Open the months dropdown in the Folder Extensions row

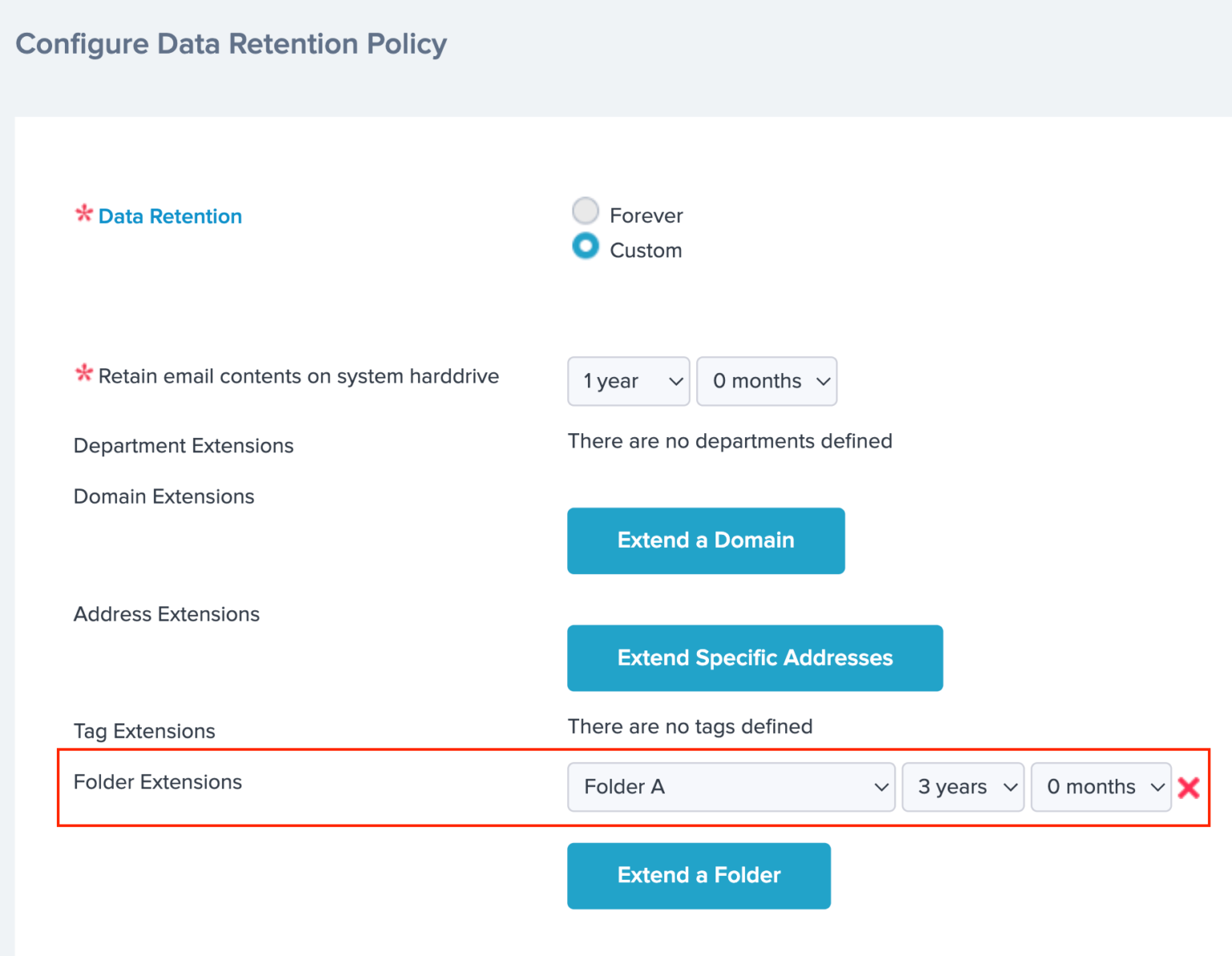click(x=1100, y=787)
